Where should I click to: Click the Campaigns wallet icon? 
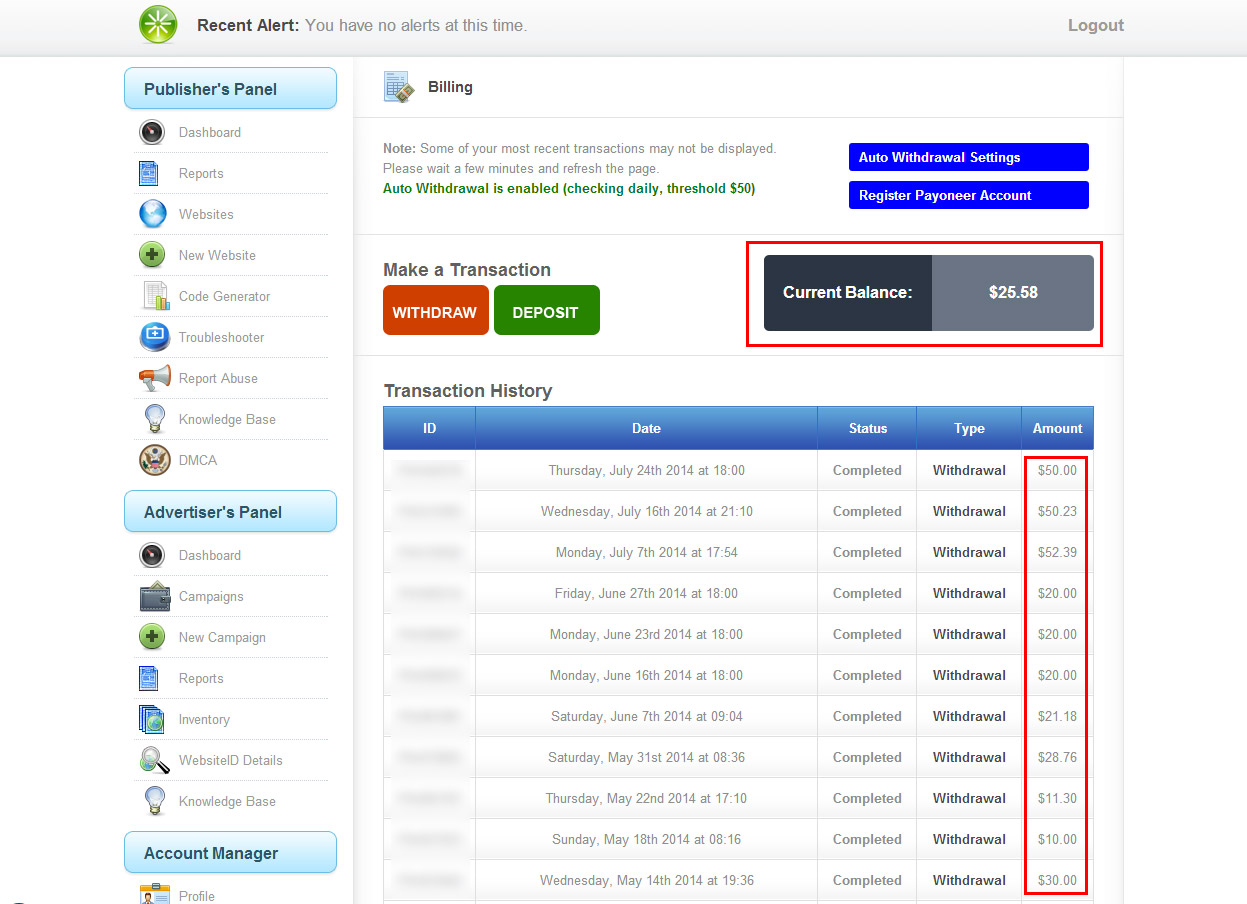point(154,596)
